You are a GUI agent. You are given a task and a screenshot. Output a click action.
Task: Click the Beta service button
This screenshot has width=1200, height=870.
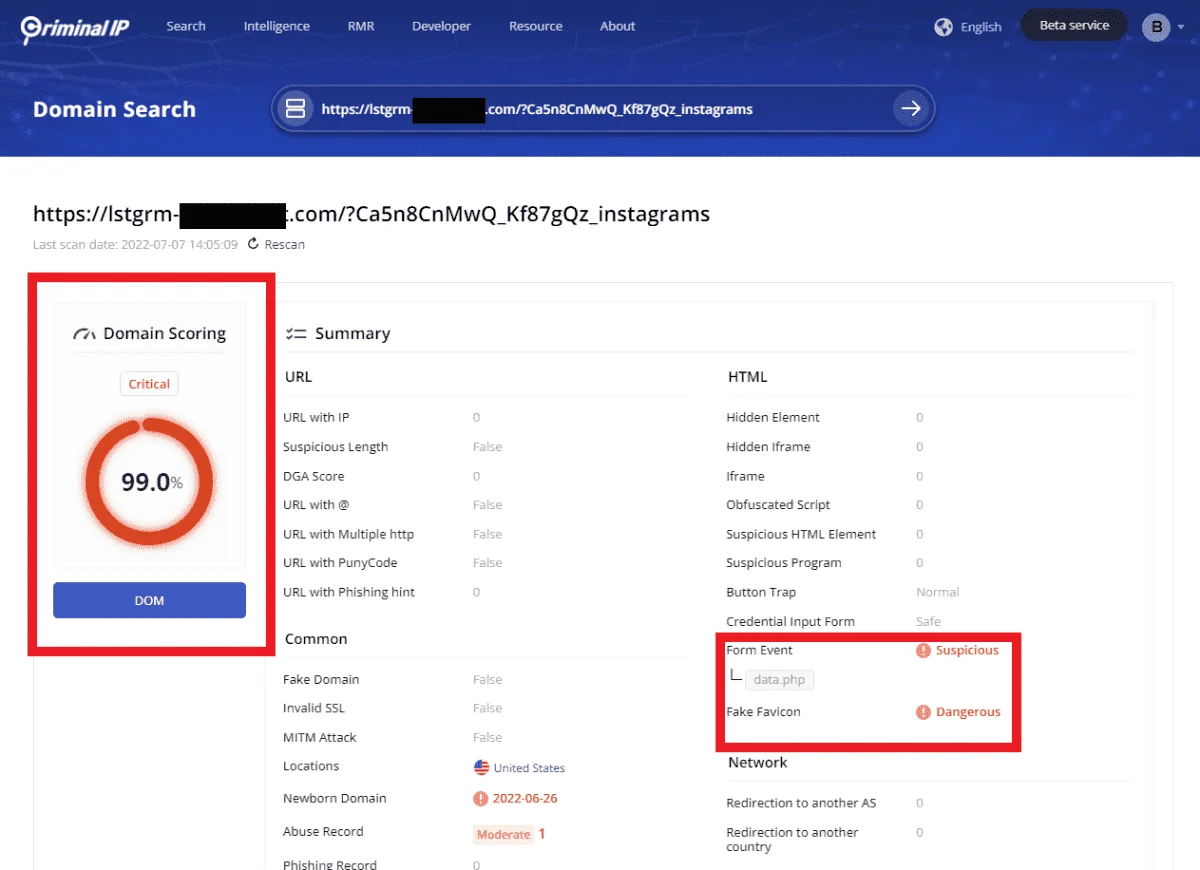coord(1074,26)
